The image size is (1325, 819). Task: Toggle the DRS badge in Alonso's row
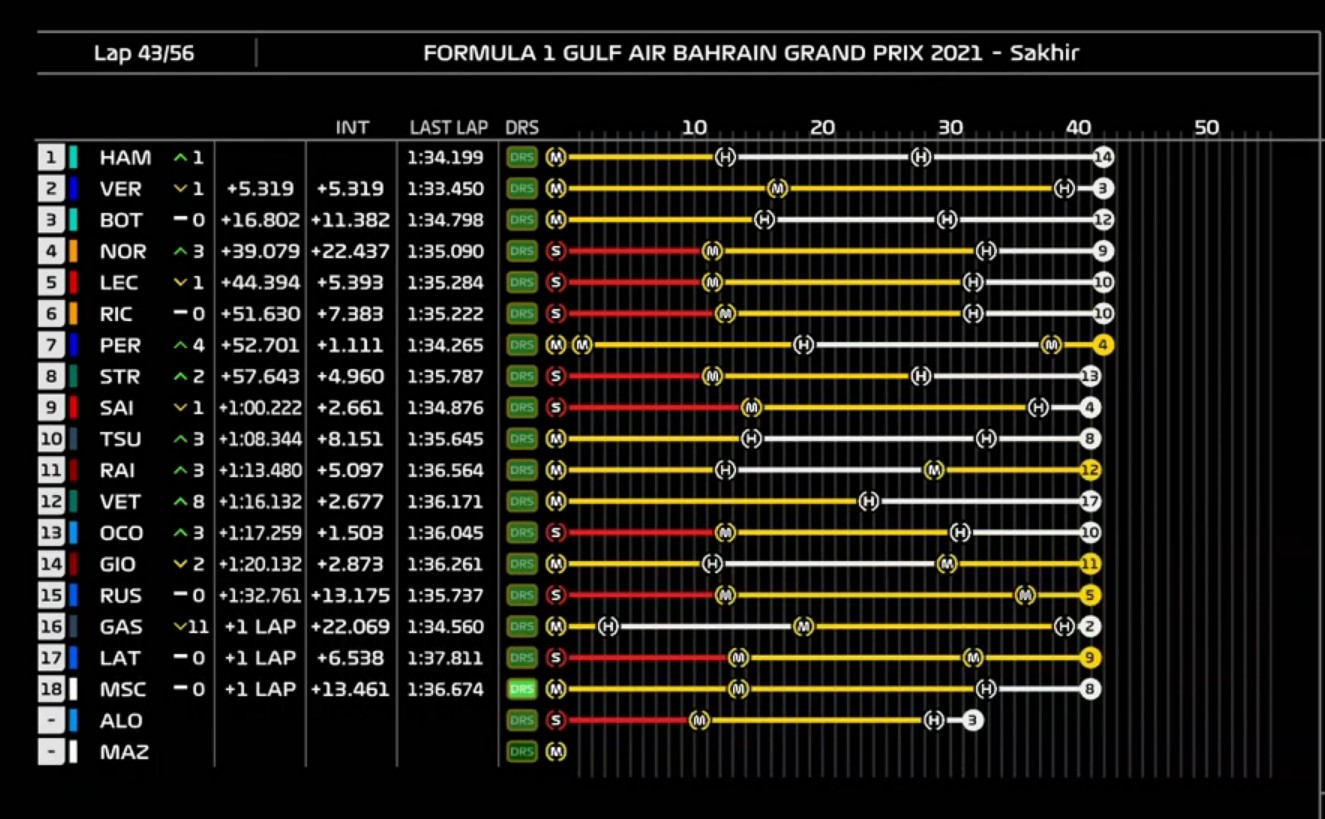[521, 720]
